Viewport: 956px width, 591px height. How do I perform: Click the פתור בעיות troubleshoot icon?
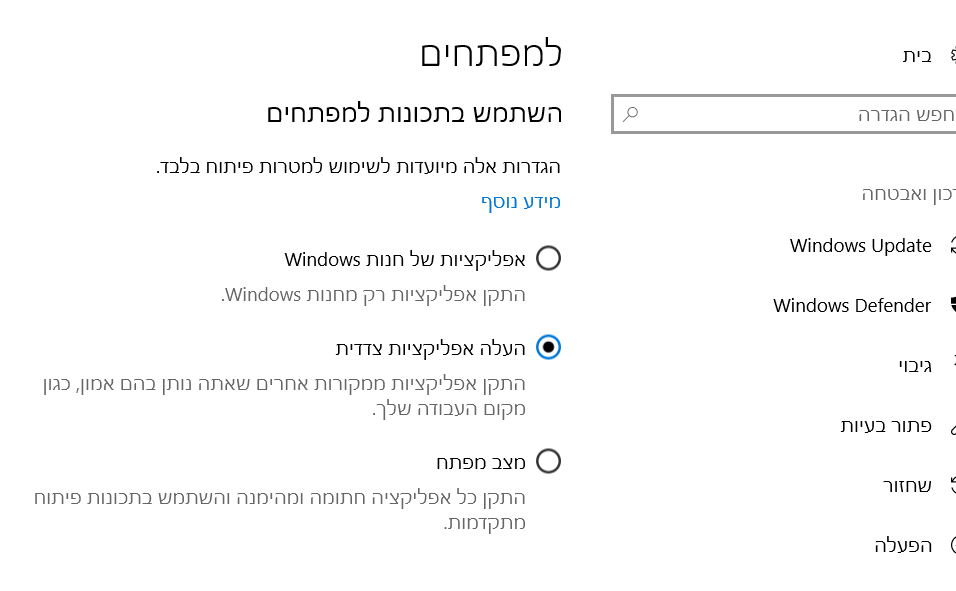tap(952, 426)
